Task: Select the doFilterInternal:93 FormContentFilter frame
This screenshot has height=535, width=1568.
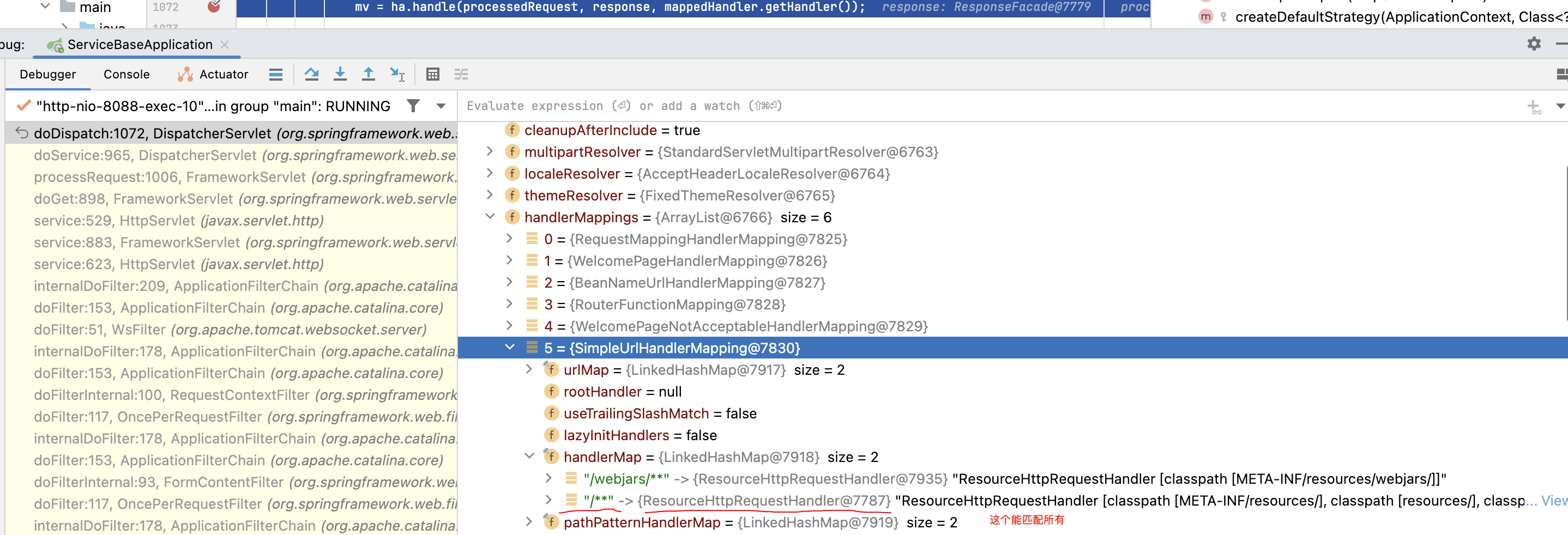Action: point(231,482)
